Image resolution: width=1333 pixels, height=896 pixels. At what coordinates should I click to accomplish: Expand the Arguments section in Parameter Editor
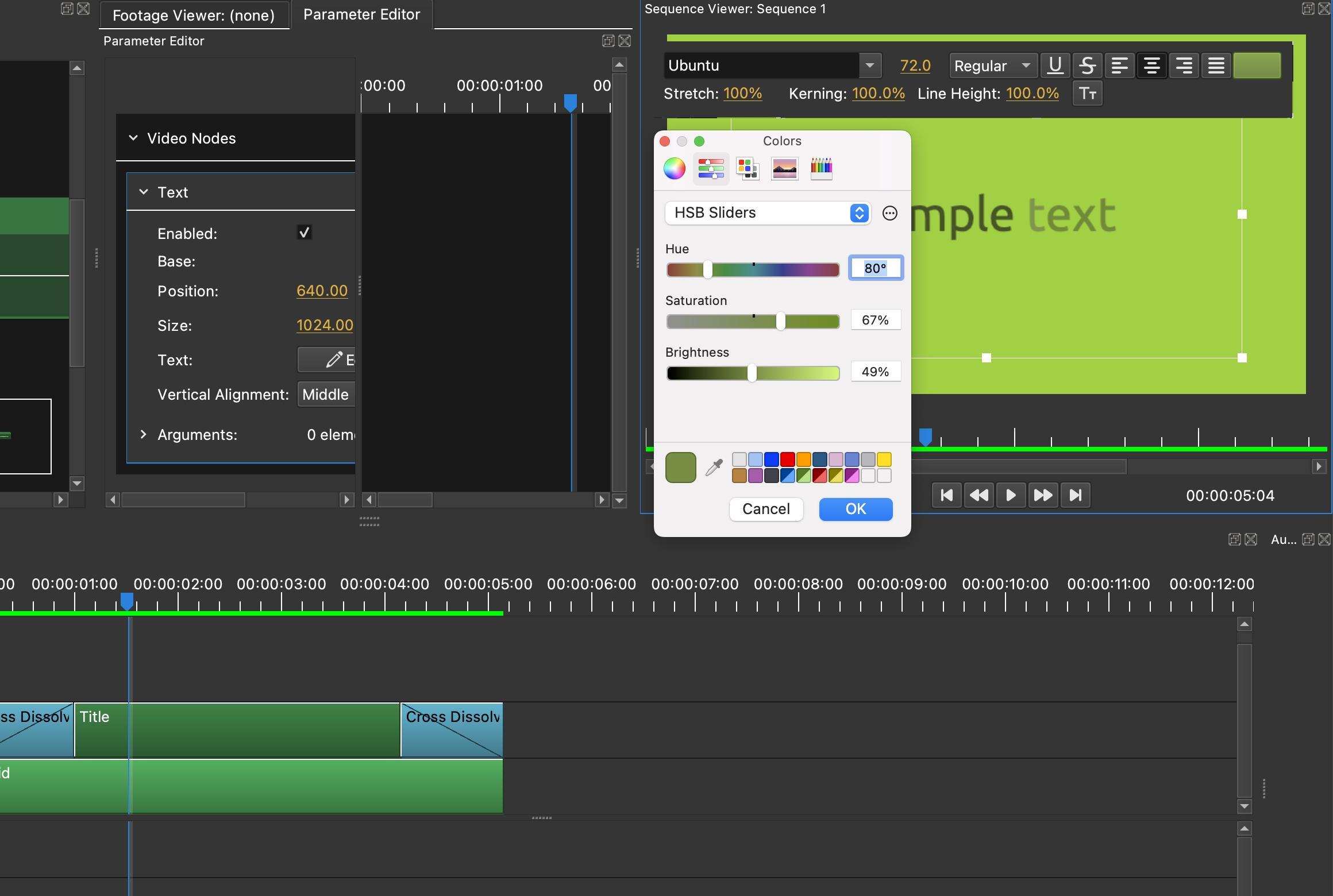(x=144, y=434)
